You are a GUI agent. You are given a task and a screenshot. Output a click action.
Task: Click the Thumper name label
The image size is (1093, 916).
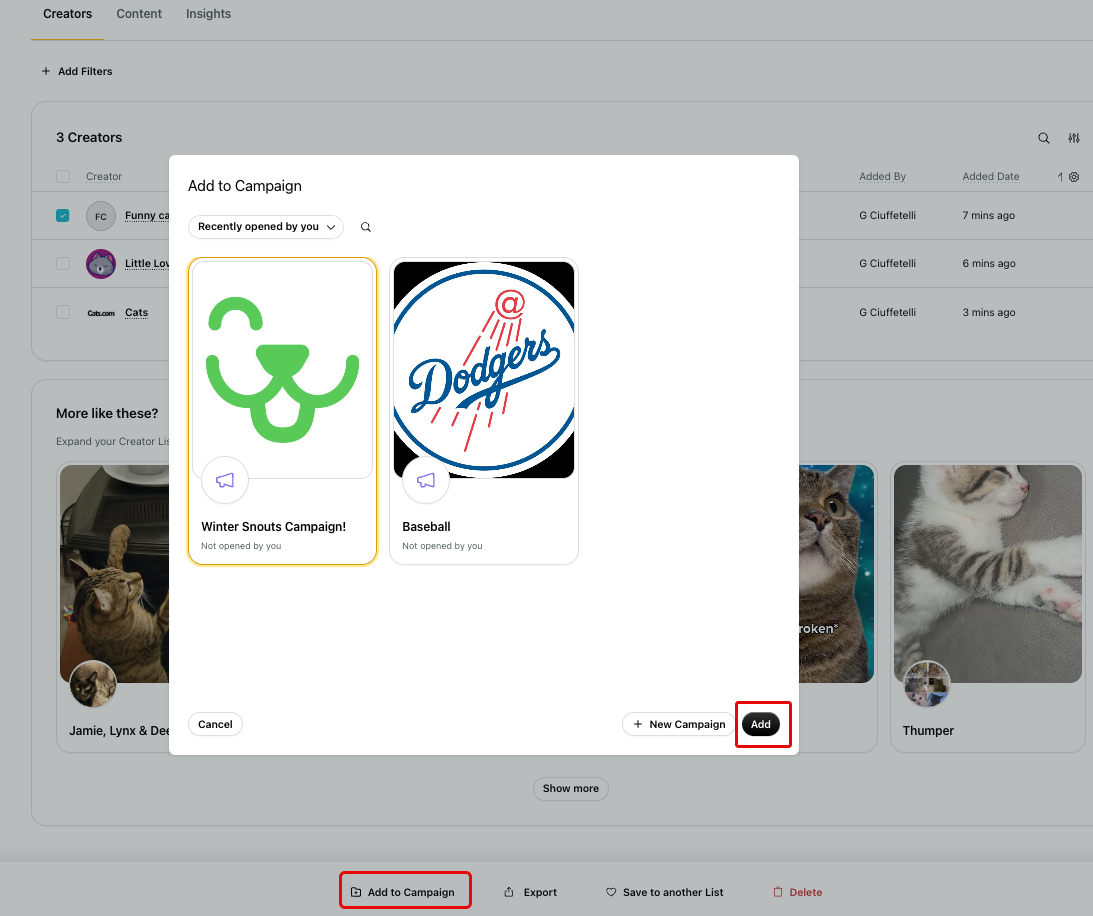click(928, 731)
